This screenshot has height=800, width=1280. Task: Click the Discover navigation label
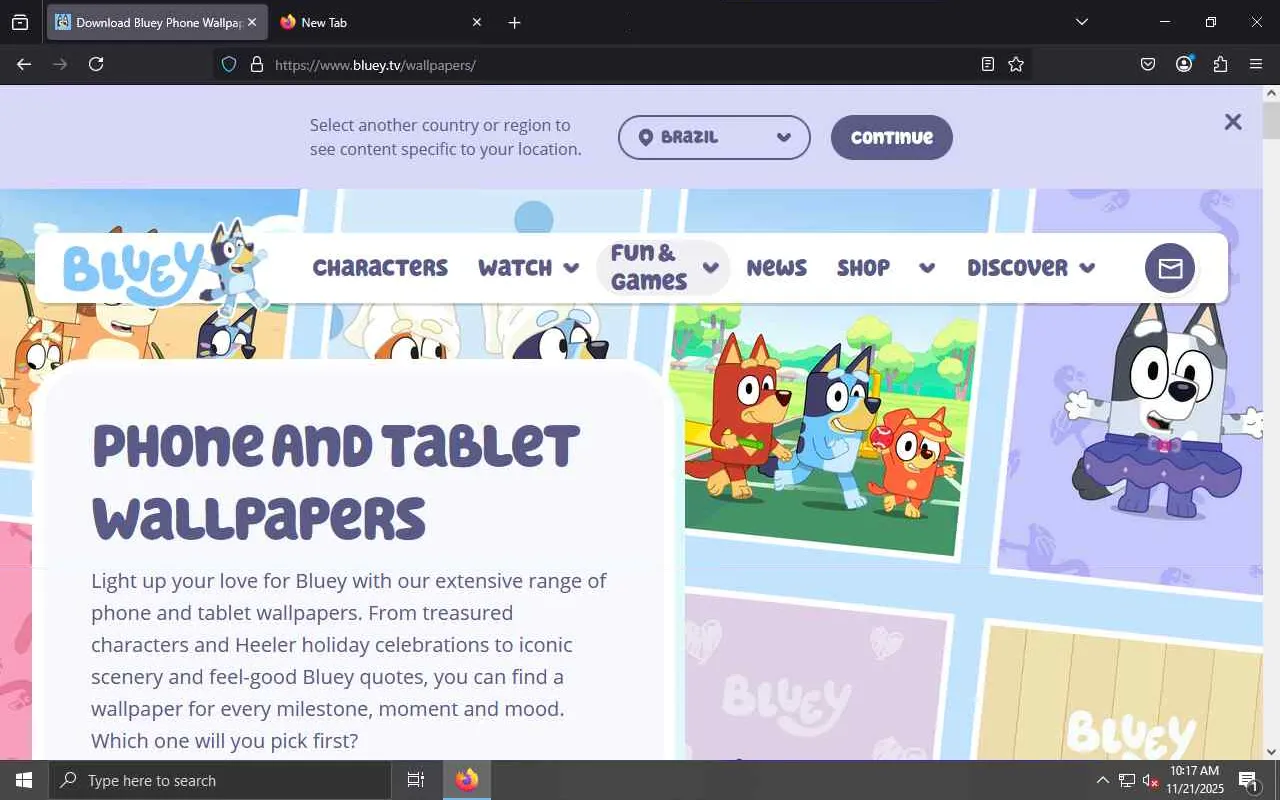(1017, 268)
